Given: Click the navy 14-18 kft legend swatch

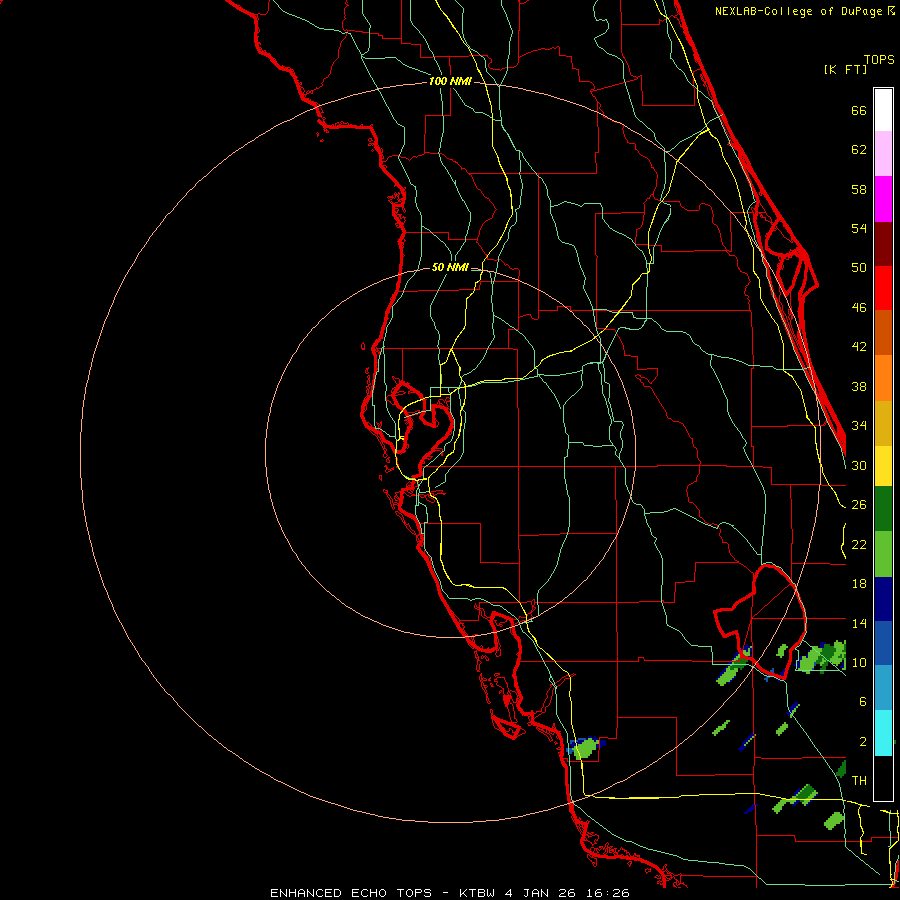Looking at the screenshot, I should coord(883,598).
